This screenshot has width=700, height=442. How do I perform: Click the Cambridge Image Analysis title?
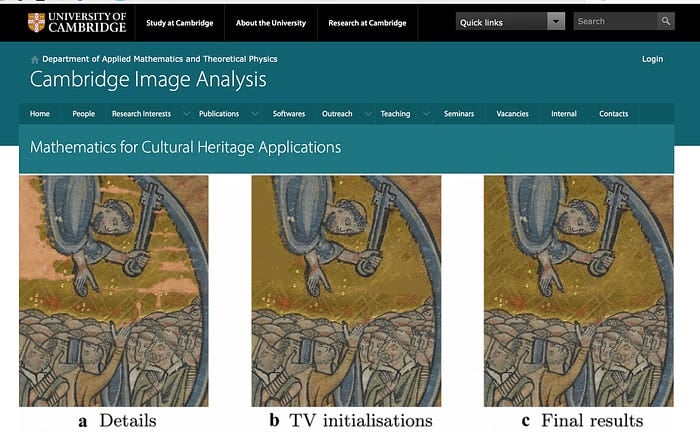pyautogui.click(x=148, y=79)
